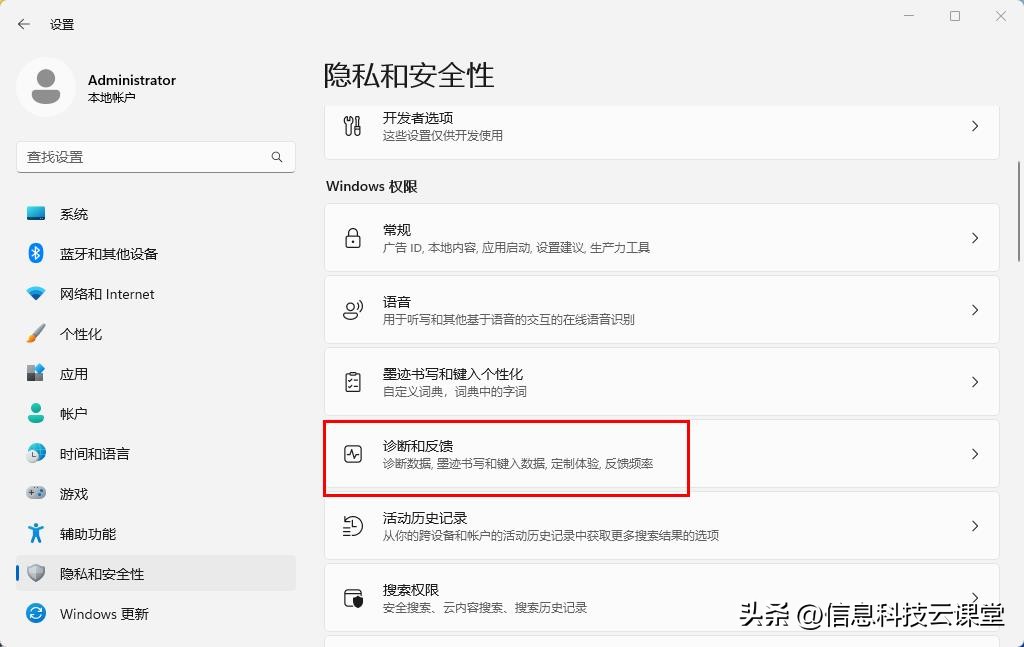Click inside the 查找设置 search field
This screenshot has width=1024, height=647.
[x=140, y=157]
